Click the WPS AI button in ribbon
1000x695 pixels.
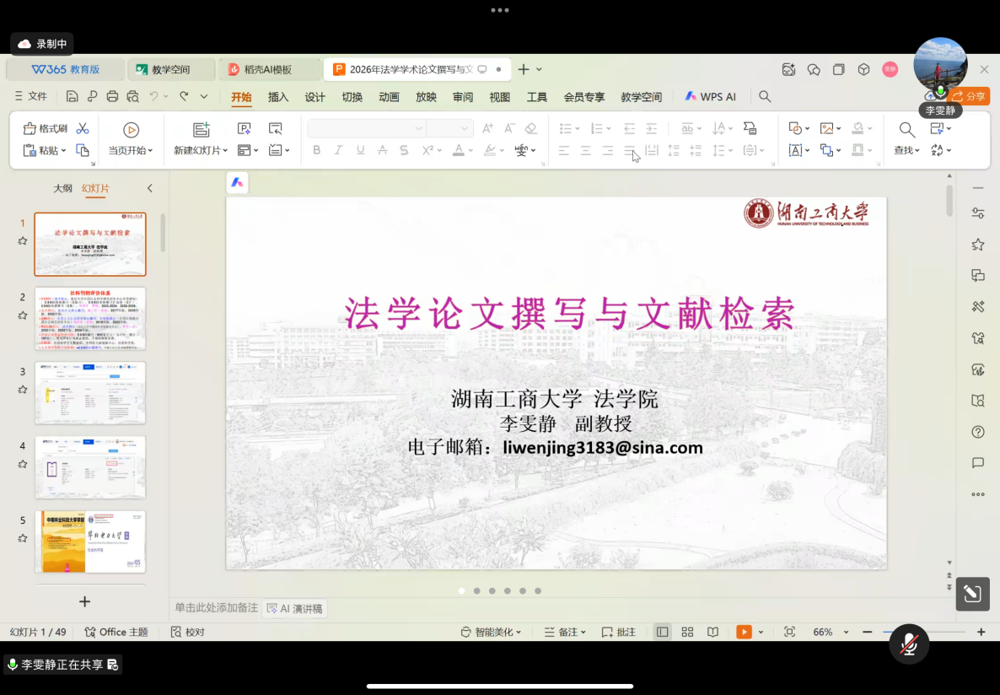tap(710, 97)
